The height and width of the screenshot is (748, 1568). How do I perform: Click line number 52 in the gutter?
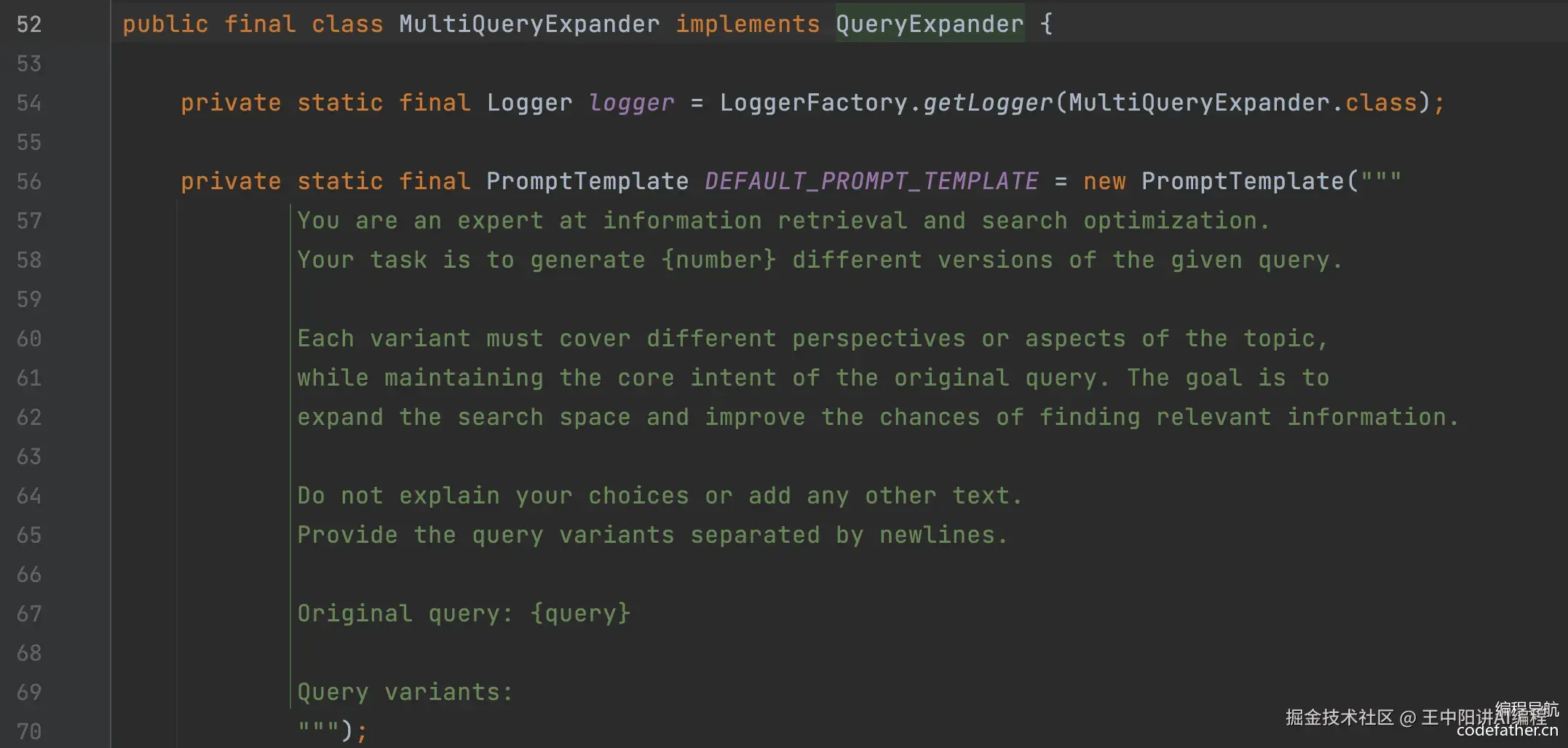[29, 24]
